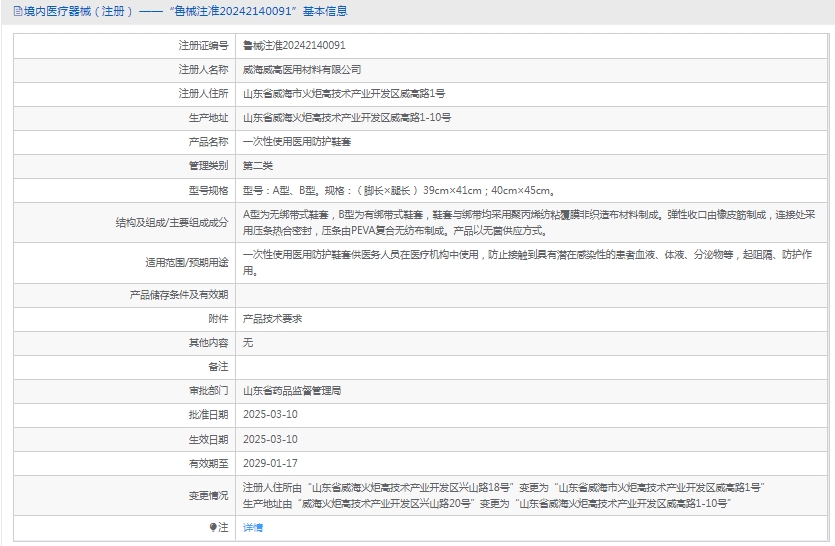Click the 生效日期 row label
Viewport: 835px width, 546px height.
[x=208, y=439]
